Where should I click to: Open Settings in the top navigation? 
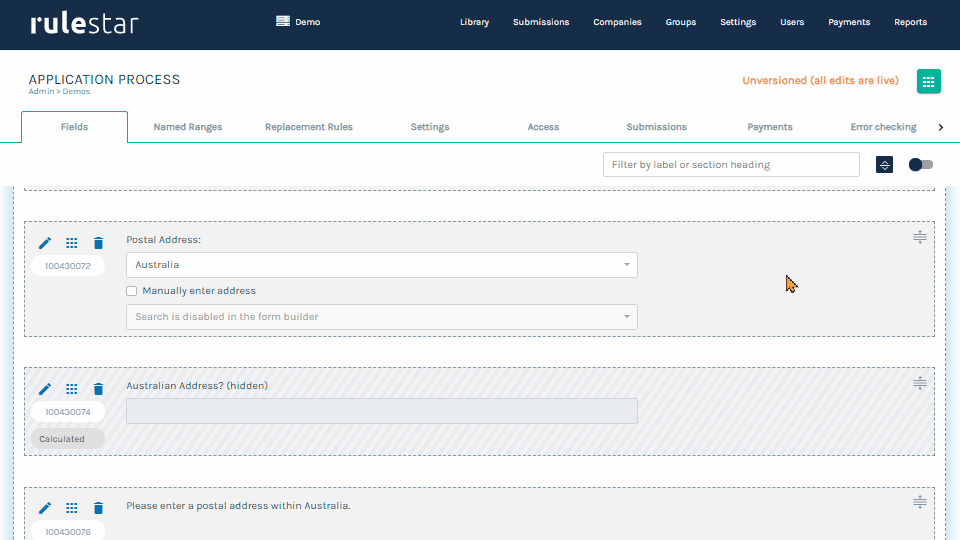(x=738, y=22)
